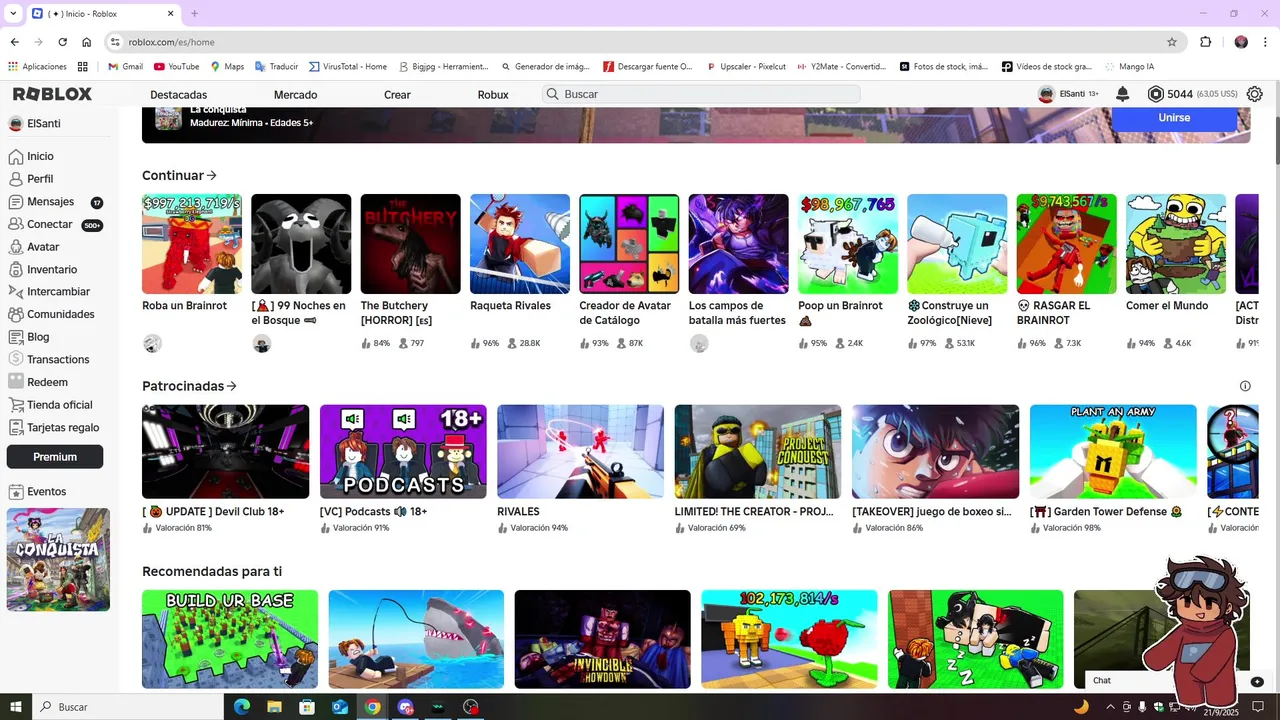1280x720 pixels.
Task: Open the La Conquista event banner in sidebar
Action: [x=58, y=559]
